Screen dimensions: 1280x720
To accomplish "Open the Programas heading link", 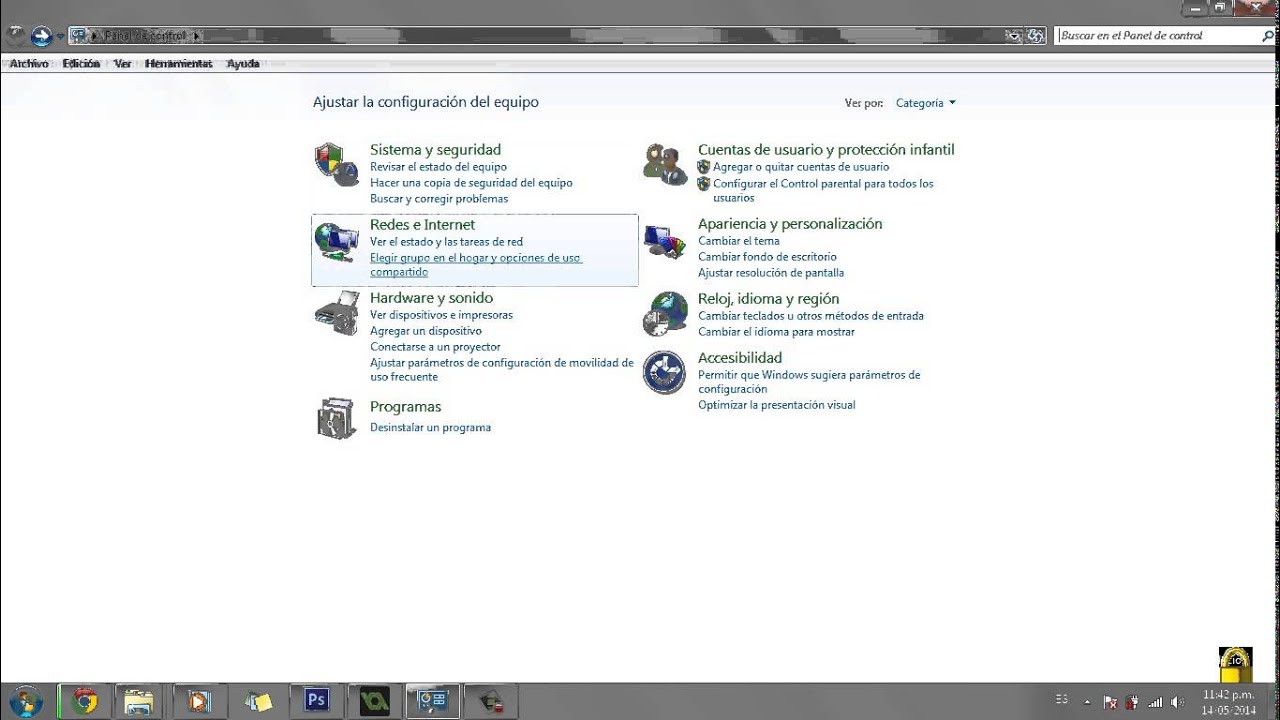I will (405, 407).
